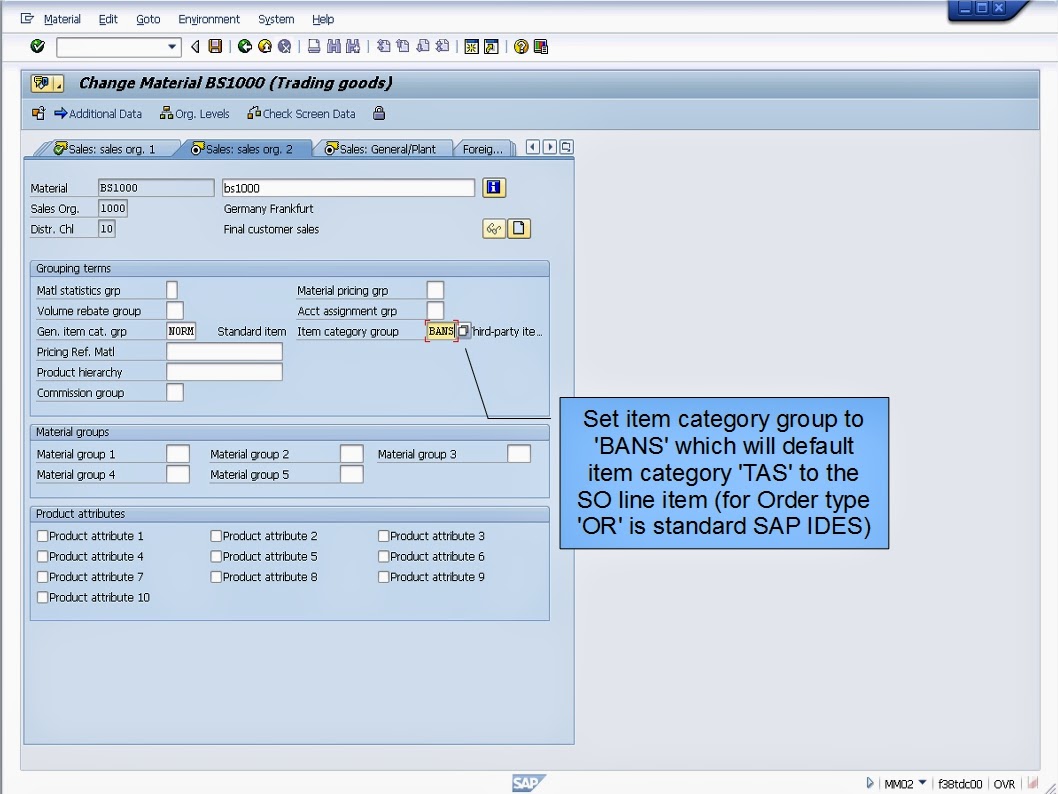
Task: Open the Environment menu
Action: click(x=208, y=18)
